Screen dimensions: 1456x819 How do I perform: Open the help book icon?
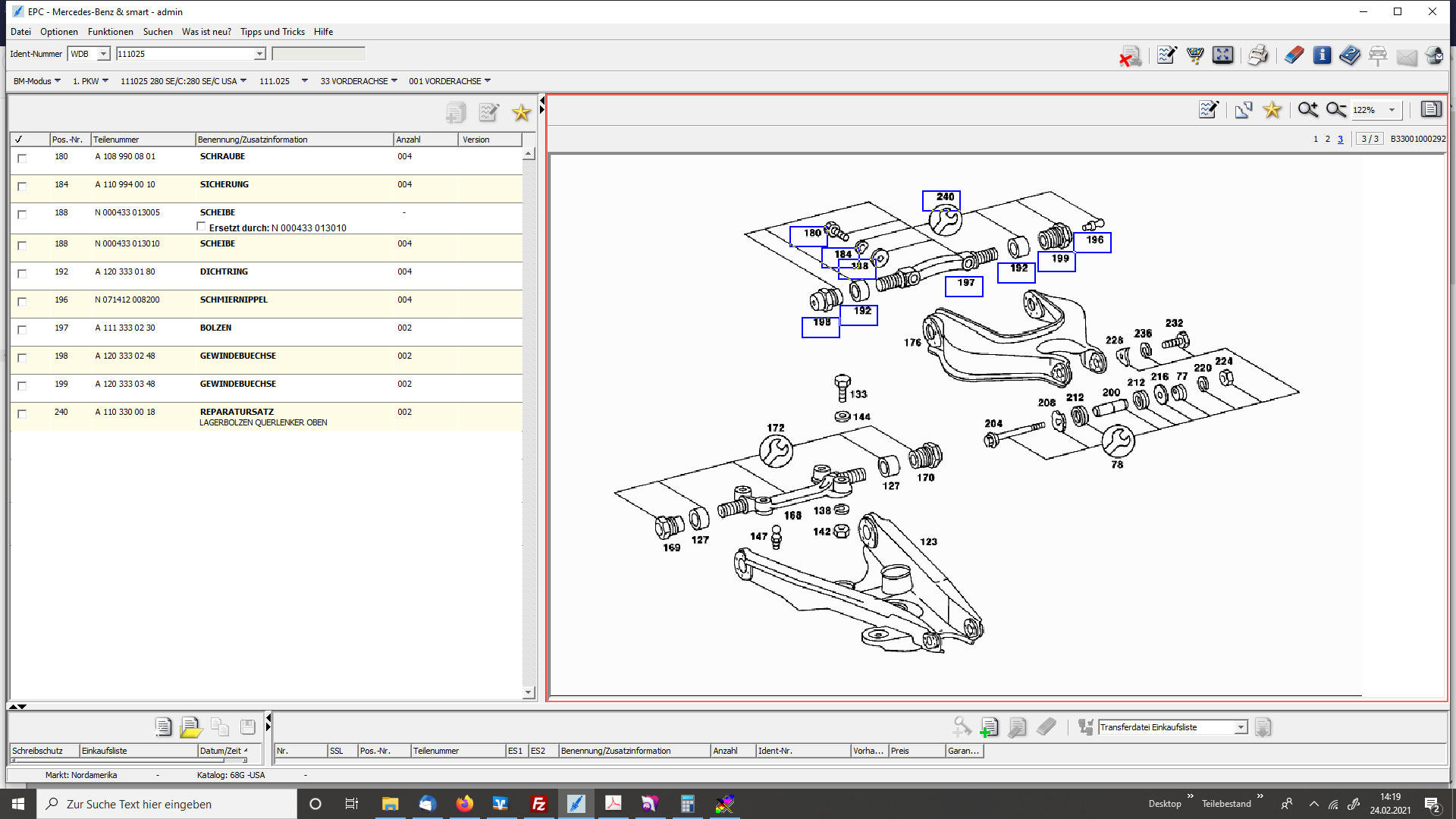click(x=1350, y=55)
